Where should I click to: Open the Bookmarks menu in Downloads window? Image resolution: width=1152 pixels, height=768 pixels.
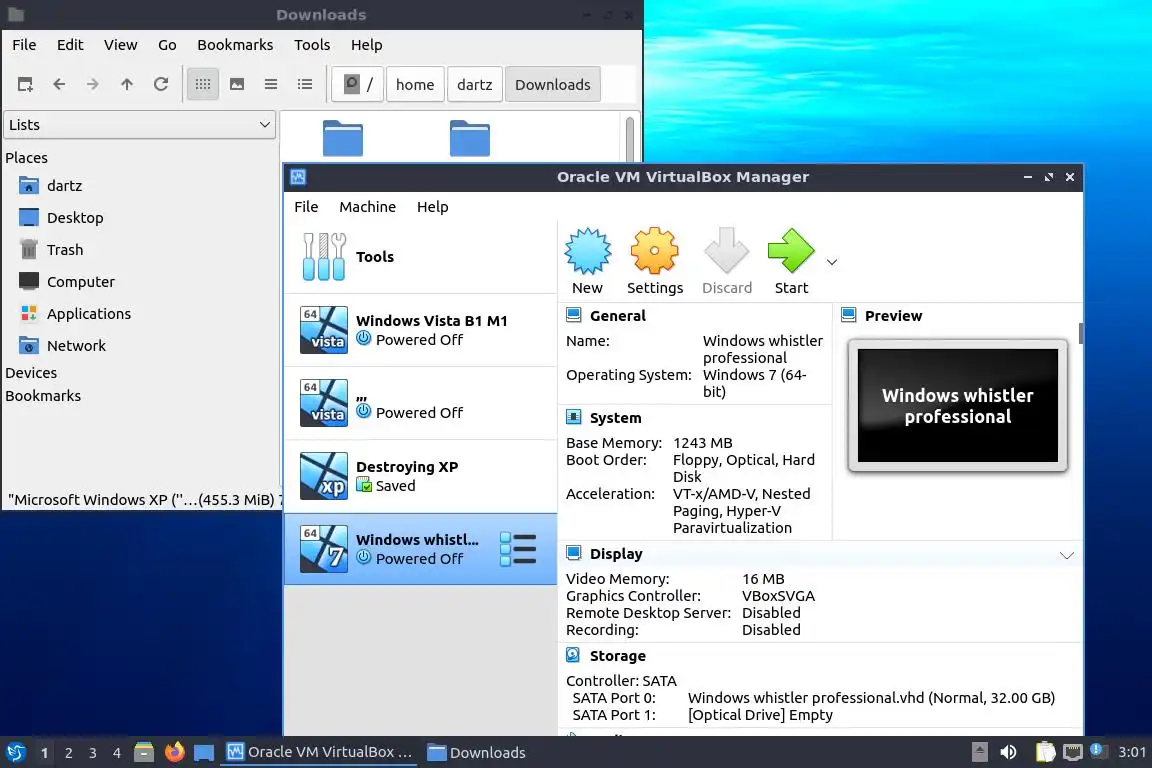pyautogui.click(x=235, y=45)
